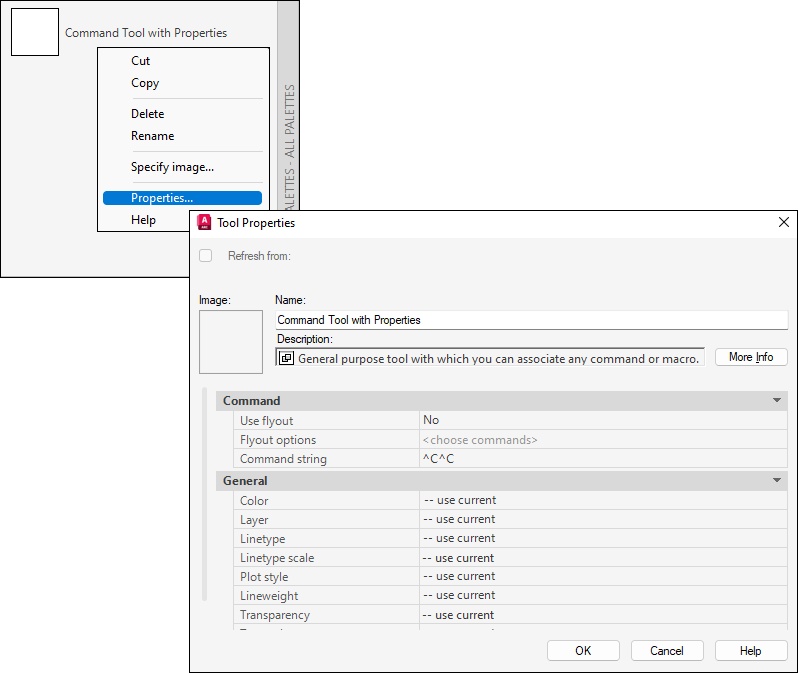Edit the Command string value ^C^C

pos(603,459)
